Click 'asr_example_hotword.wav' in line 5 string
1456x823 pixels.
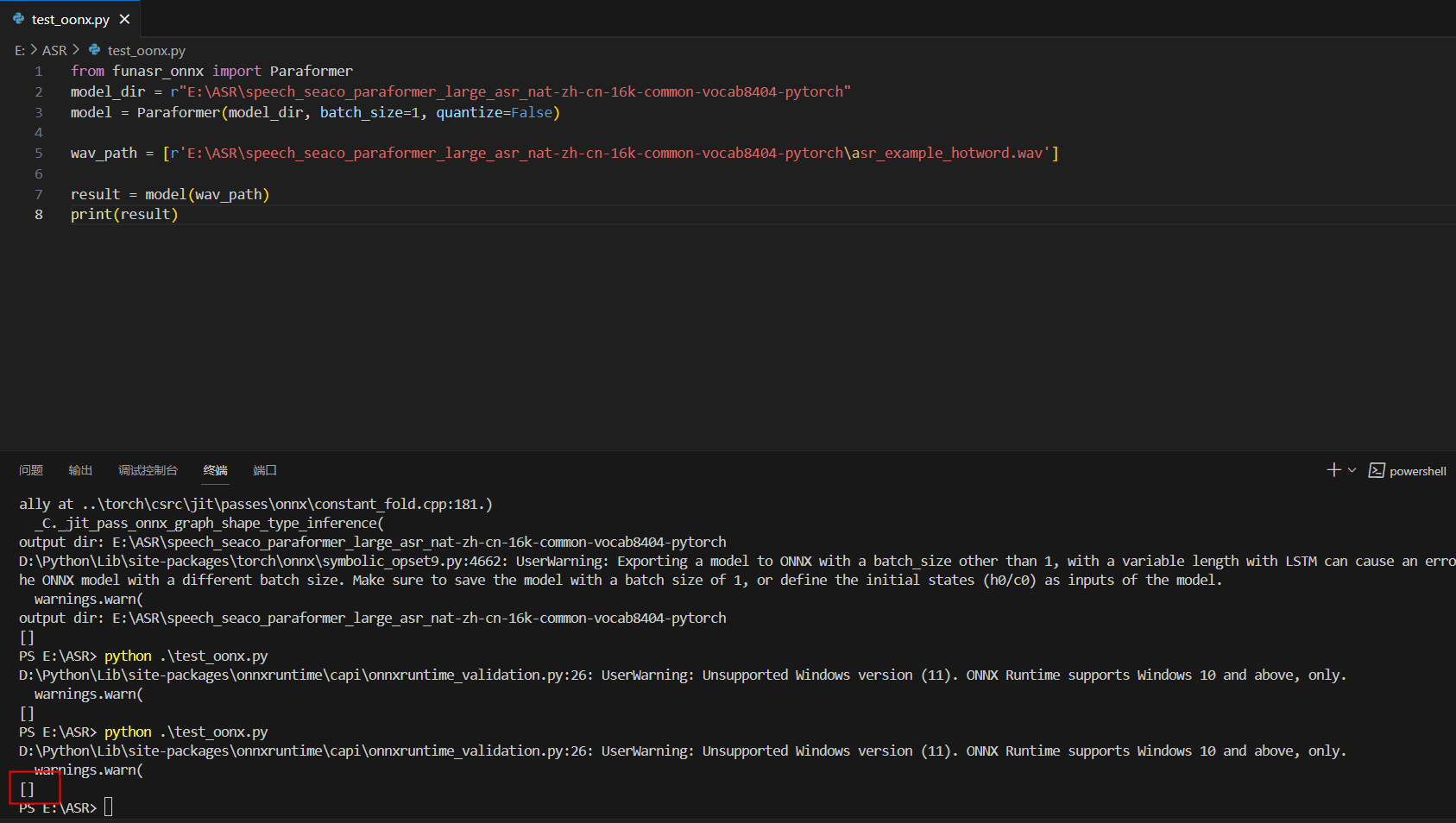947,153
